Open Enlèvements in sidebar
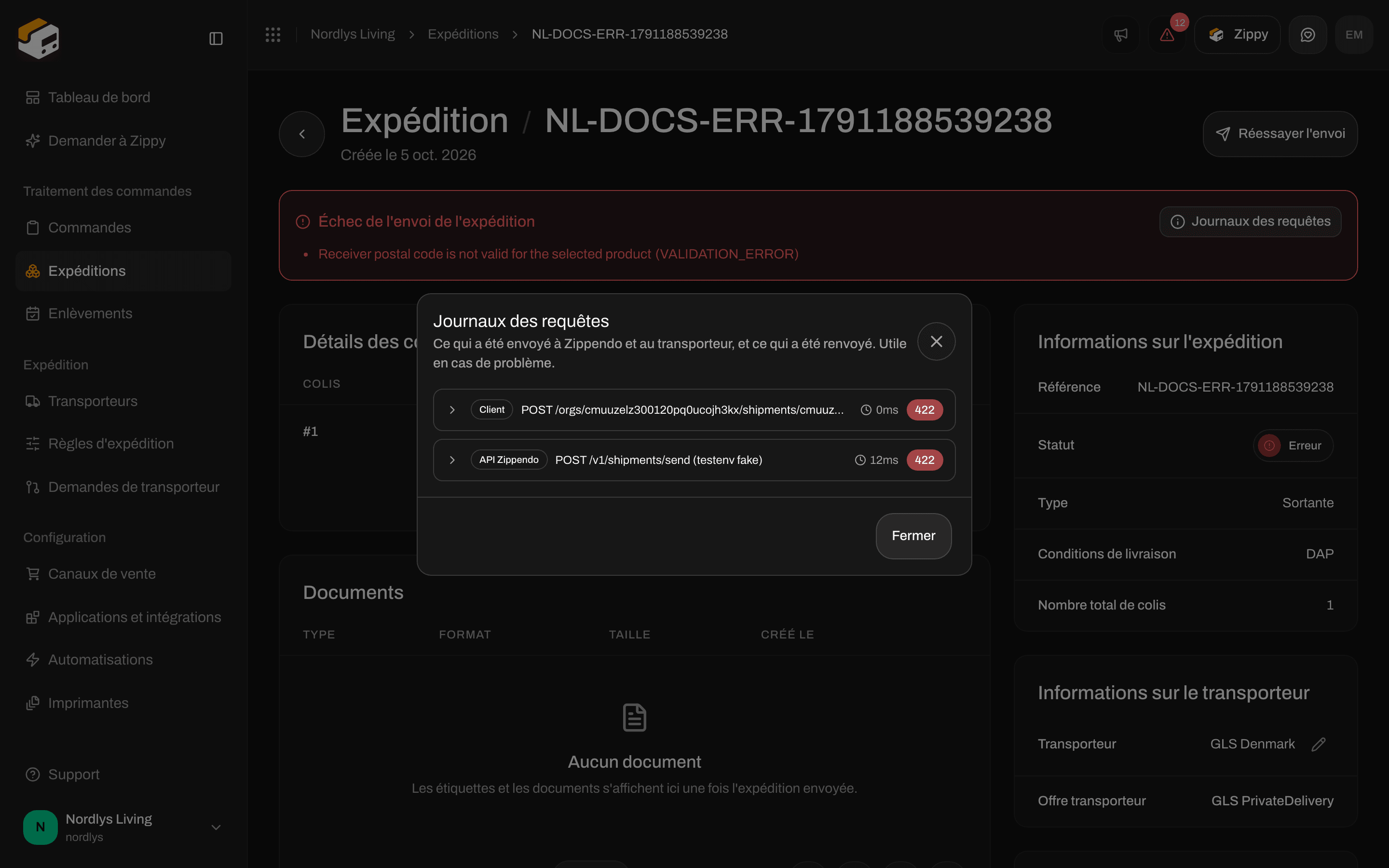Screen dimensions: 1389x868 pyautogui.click(x=123, y=313)
